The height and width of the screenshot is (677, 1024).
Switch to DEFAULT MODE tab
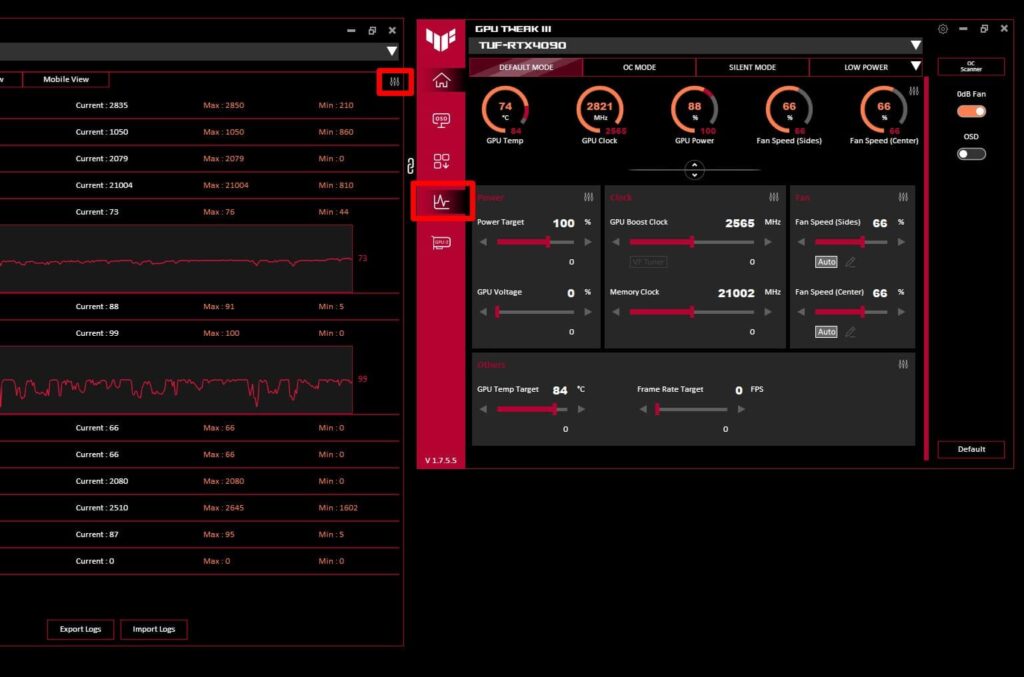click(526, 67)
